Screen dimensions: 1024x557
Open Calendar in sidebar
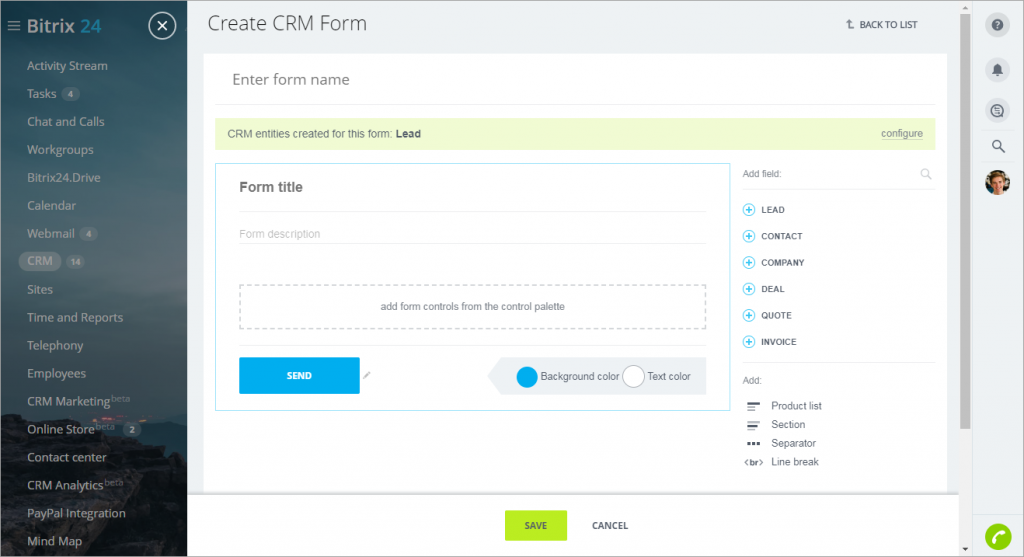(x=51, y=206)
